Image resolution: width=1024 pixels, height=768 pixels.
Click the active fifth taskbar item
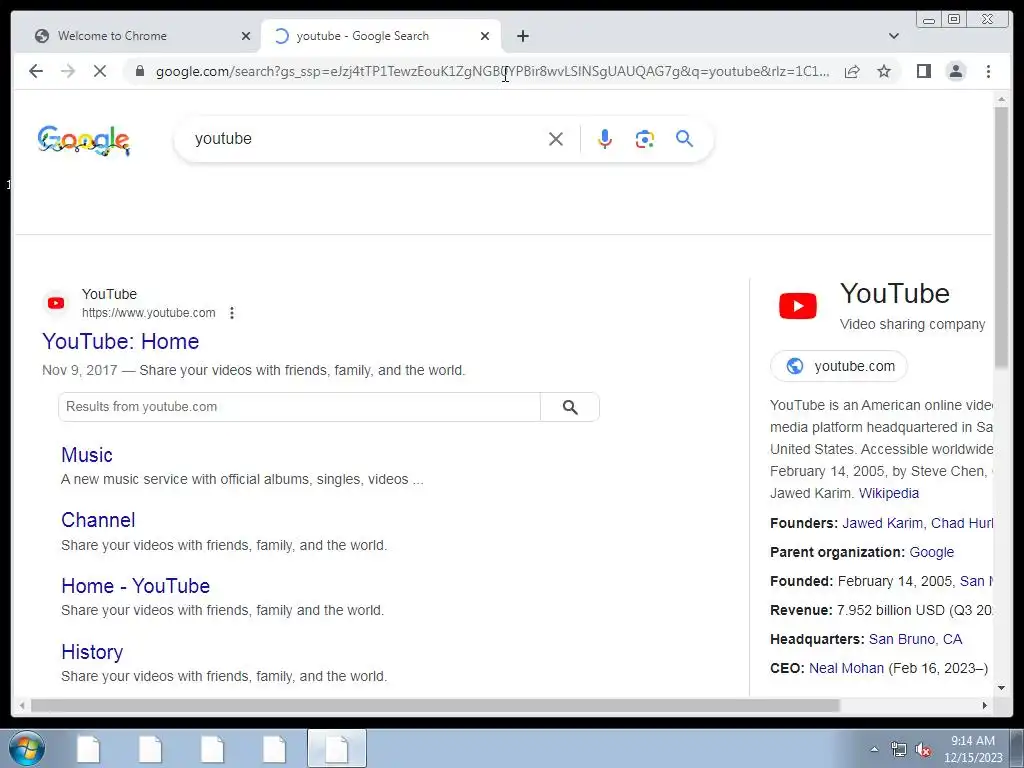pyautogui.click(x=336, y=748)
